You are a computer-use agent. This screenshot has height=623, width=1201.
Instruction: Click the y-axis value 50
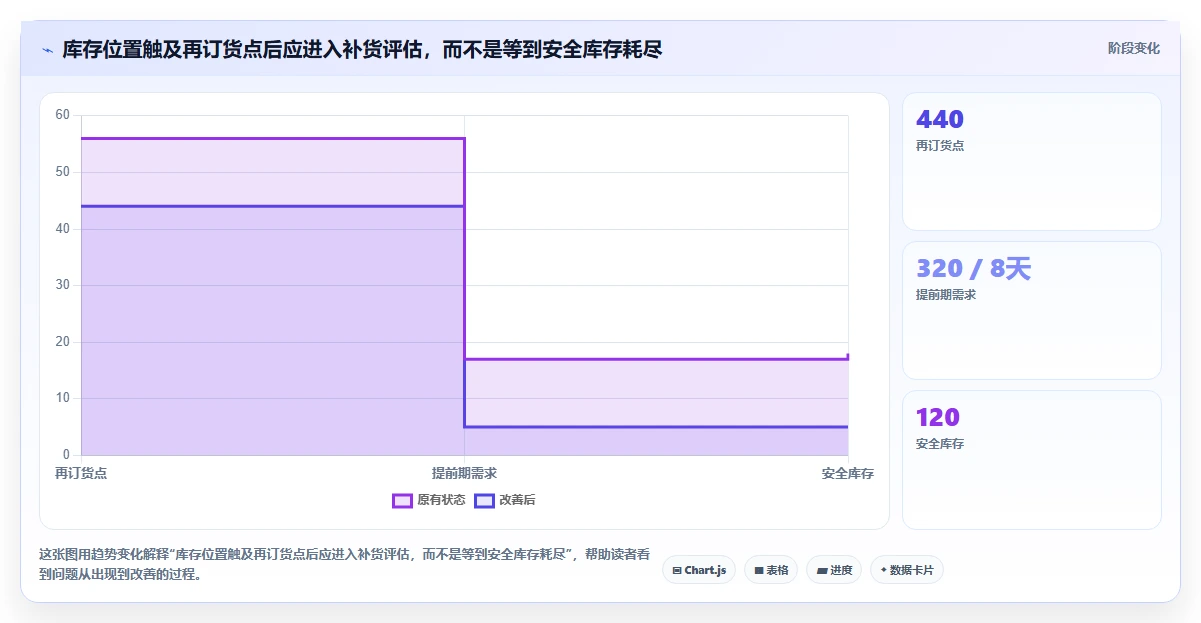[x=63, y=172]
